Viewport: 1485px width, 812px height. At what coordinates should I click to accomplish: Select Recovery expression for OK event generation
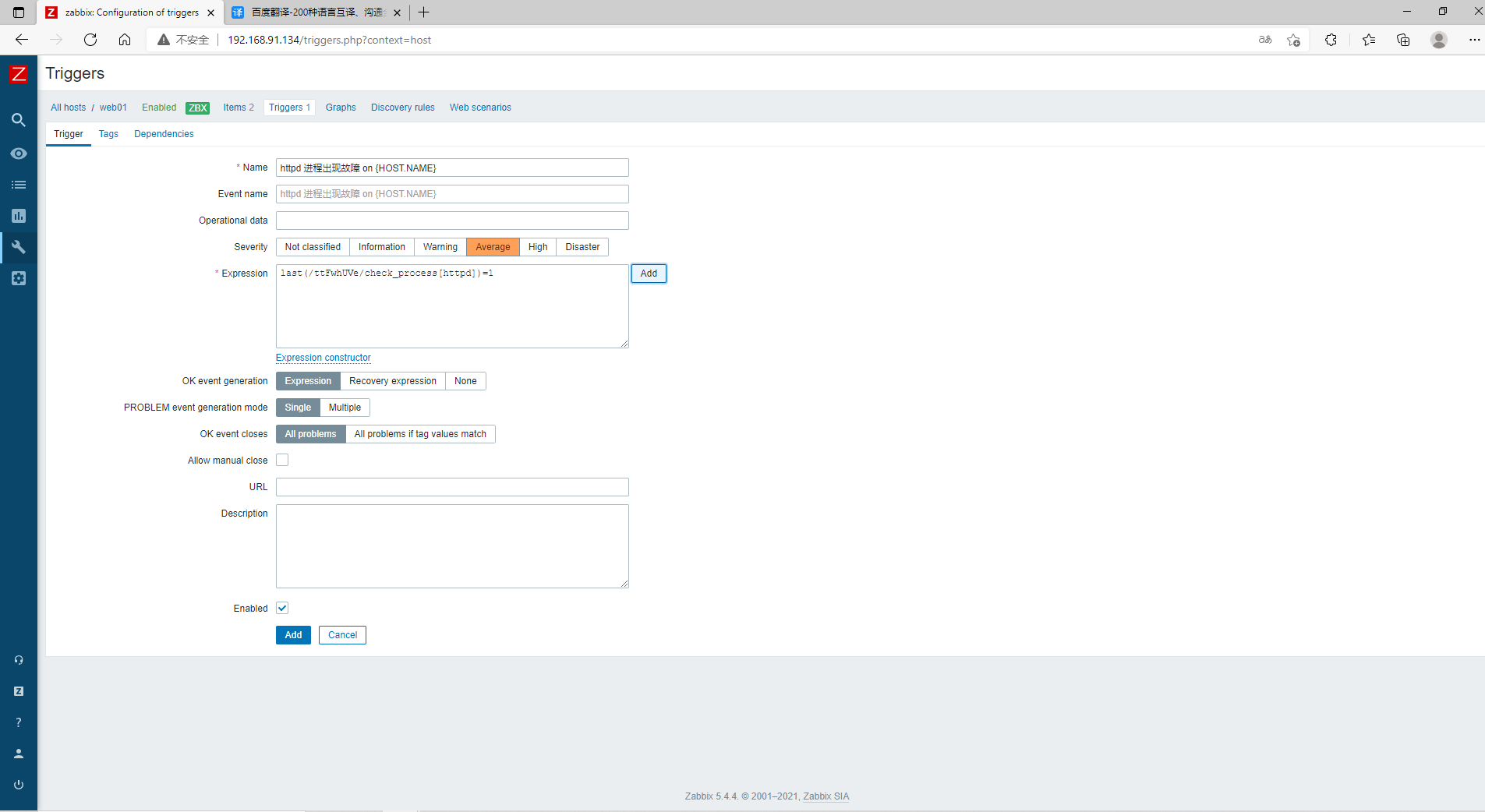coord(393,381)
